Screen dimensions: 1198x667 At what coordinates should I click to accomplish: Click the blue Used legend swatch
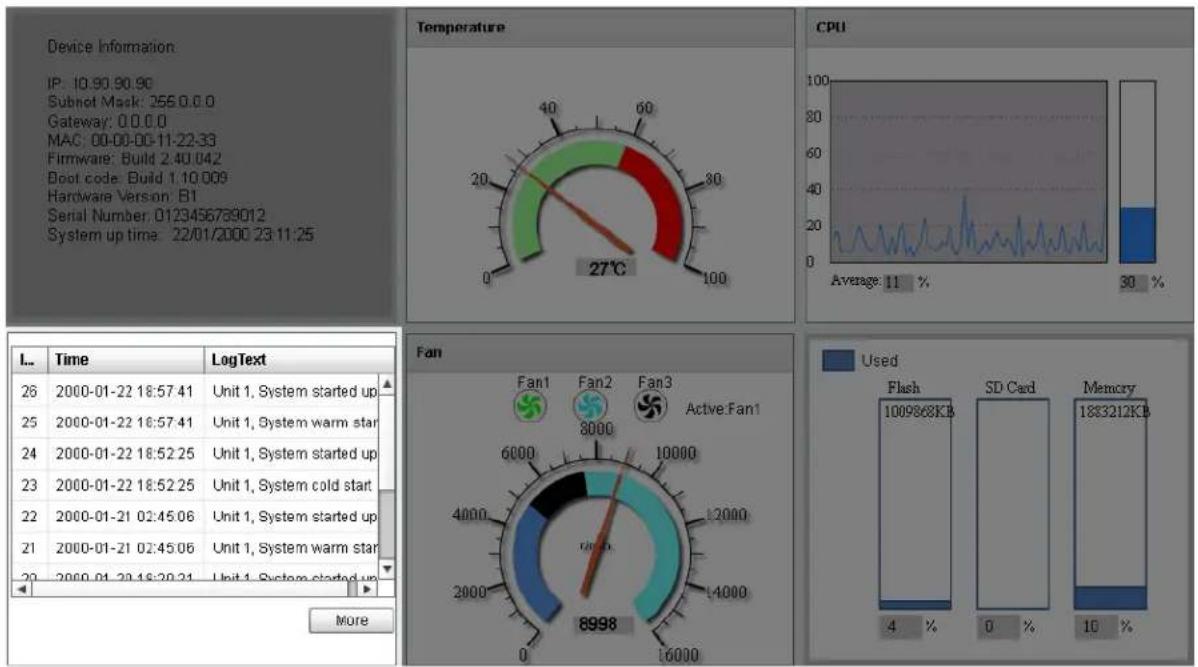click(x=838, y=361)
